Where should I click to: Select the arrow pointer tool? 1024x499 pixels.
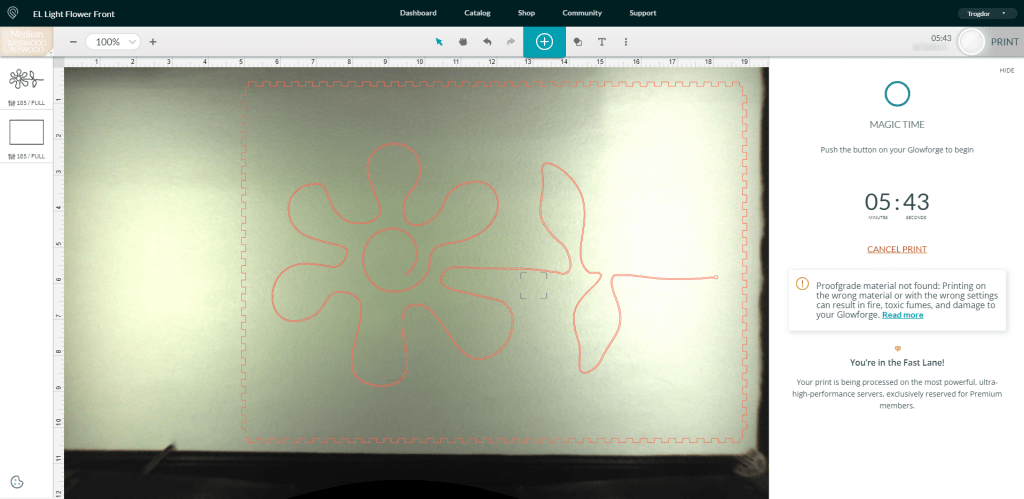tap(439, 42)
